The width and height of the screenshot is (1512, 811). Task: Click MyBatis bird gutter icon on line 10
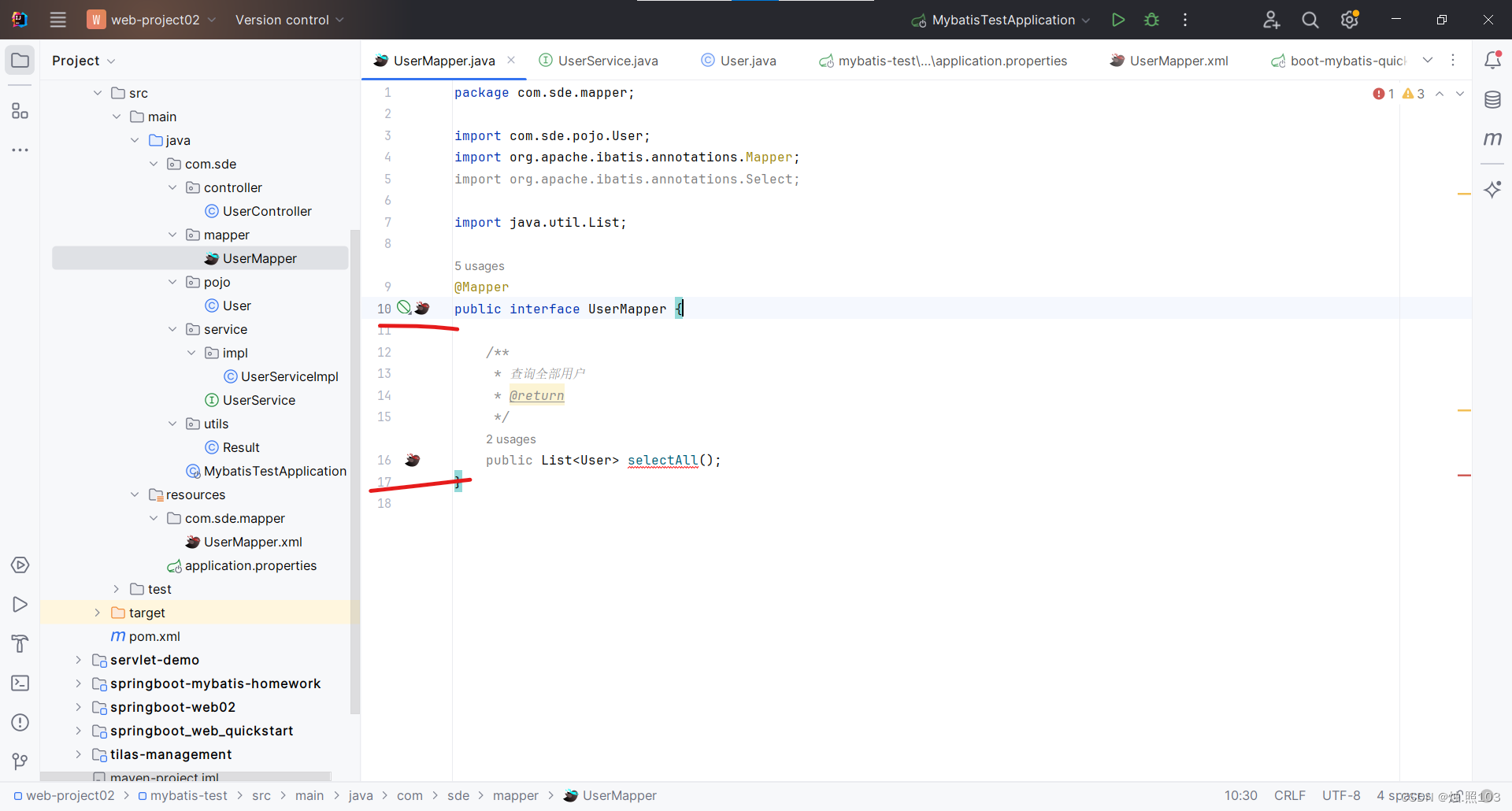coord(422,308)
